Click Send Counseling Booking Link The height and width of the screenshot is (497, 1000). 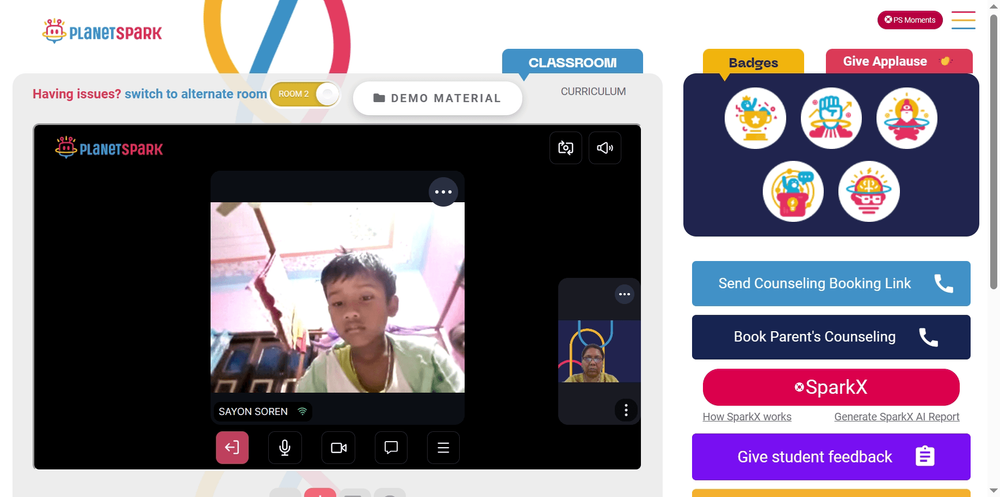(831, 283)
